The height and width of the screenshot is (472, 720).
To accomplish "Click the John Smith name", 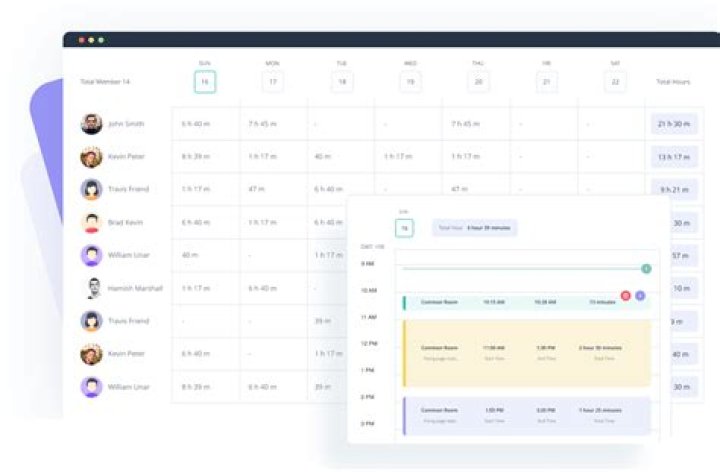I will [x=126, y=124].
